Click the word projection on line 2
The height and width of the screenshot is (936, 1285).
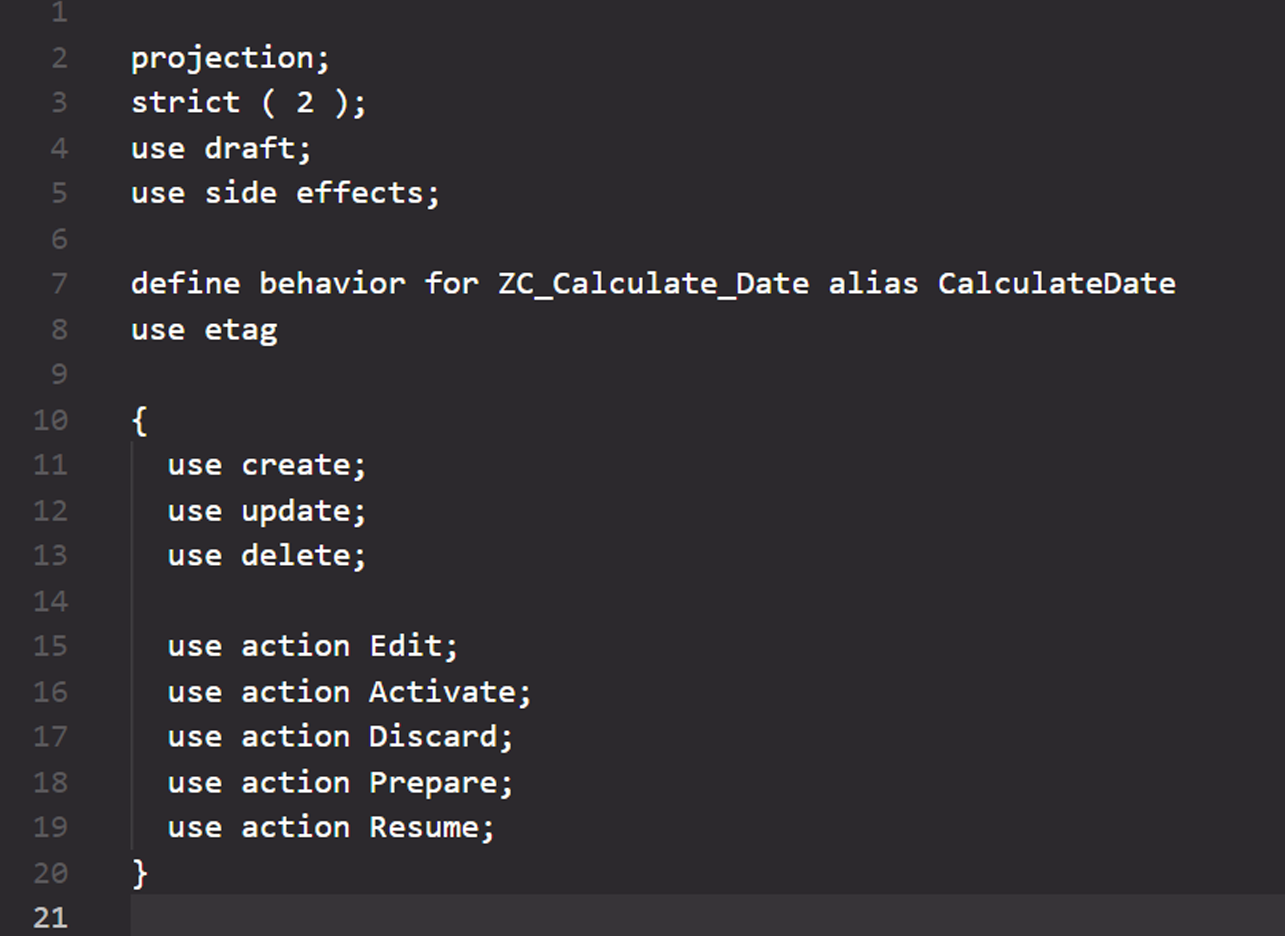point(221,59)
